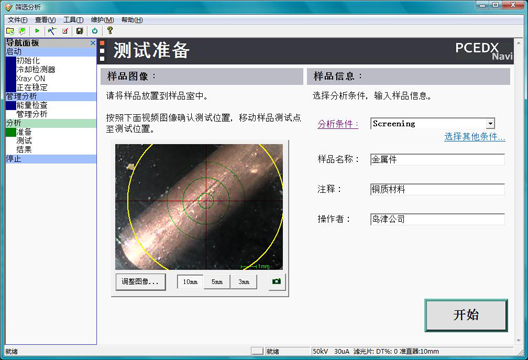Click the 分析 section header
The width and height of the screenshot is (528, 360).
coord(51,123)
